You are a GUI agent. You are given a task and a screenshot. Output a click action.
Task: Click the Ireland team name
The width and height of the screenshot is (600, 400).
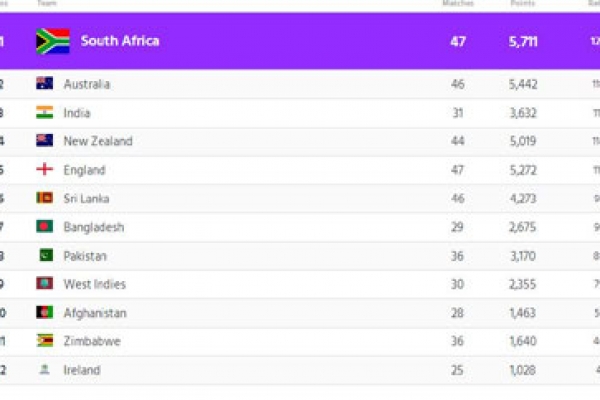click(82, 370)
